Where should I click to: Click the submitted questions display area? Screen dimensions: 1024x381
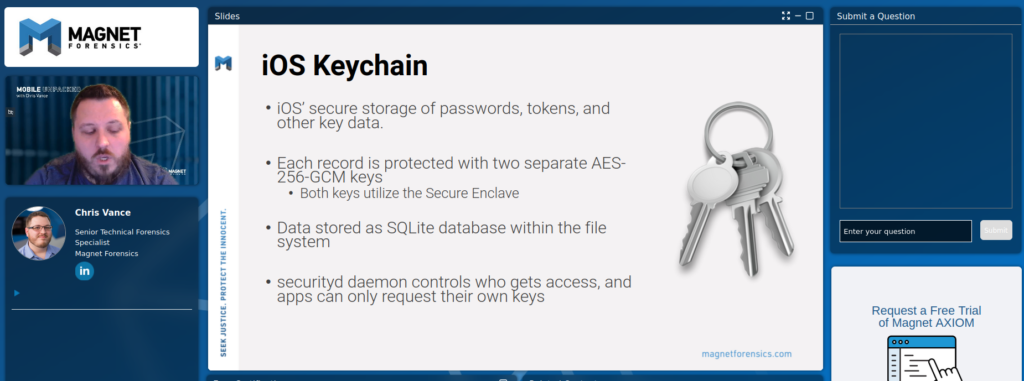[x=925, y=121]
